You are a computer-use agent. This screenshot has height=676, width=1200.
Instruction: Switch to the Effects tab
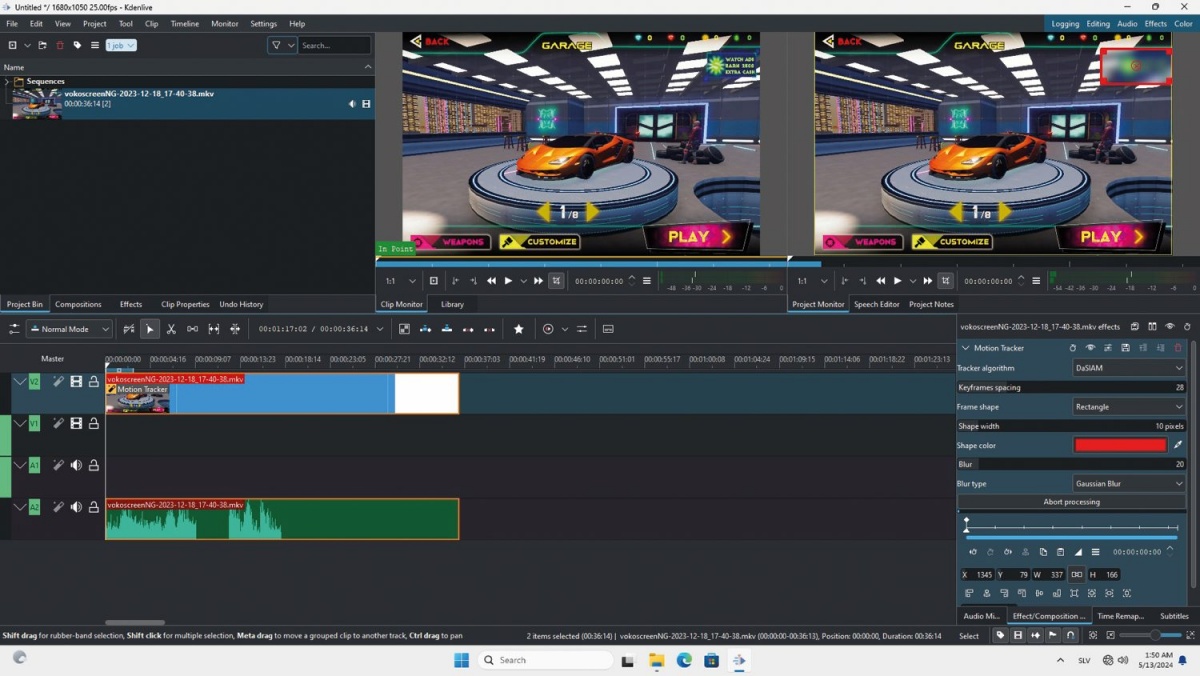(131, 304)
